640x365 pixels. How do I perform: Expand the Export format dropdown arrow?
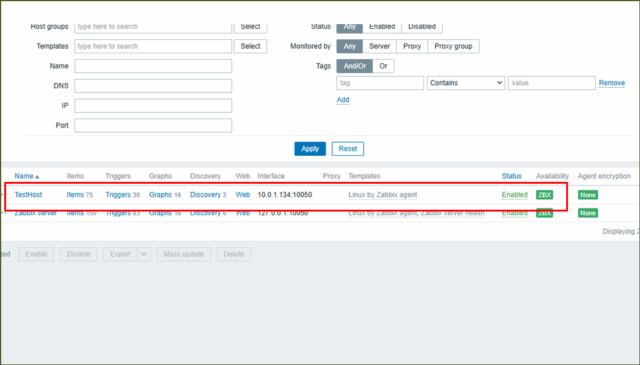[x=144, y=254]
